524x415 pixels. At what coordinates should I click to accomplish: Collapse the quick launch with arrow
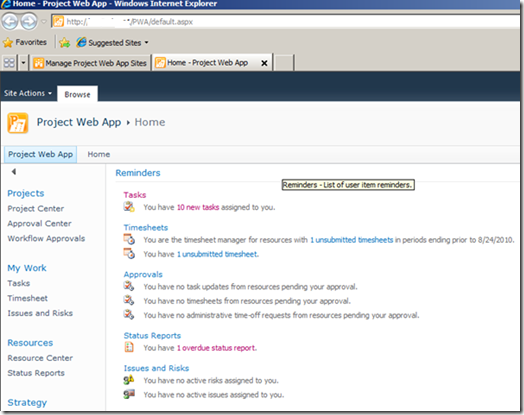(x=14, y=172)
